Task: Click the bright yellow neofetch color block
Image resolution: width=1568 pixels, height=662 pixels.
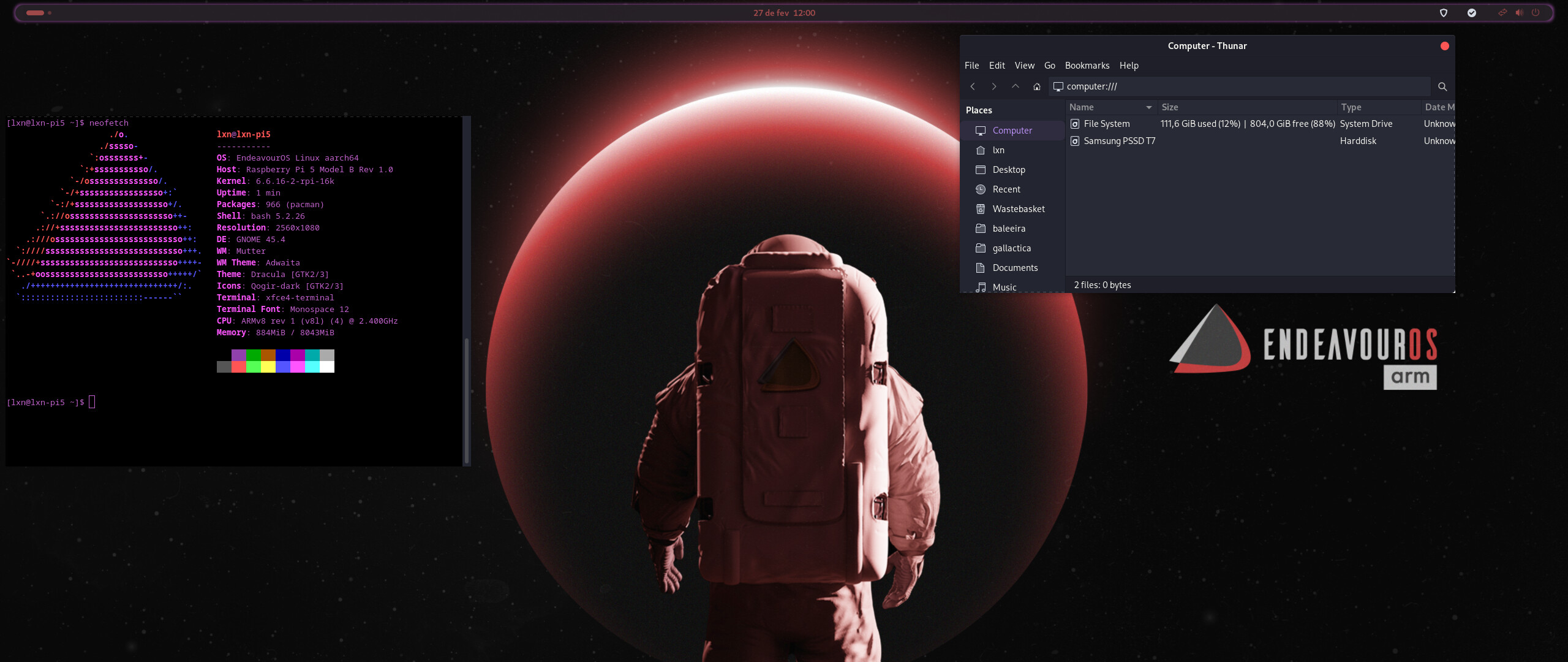Action: (x=268, y=367)
